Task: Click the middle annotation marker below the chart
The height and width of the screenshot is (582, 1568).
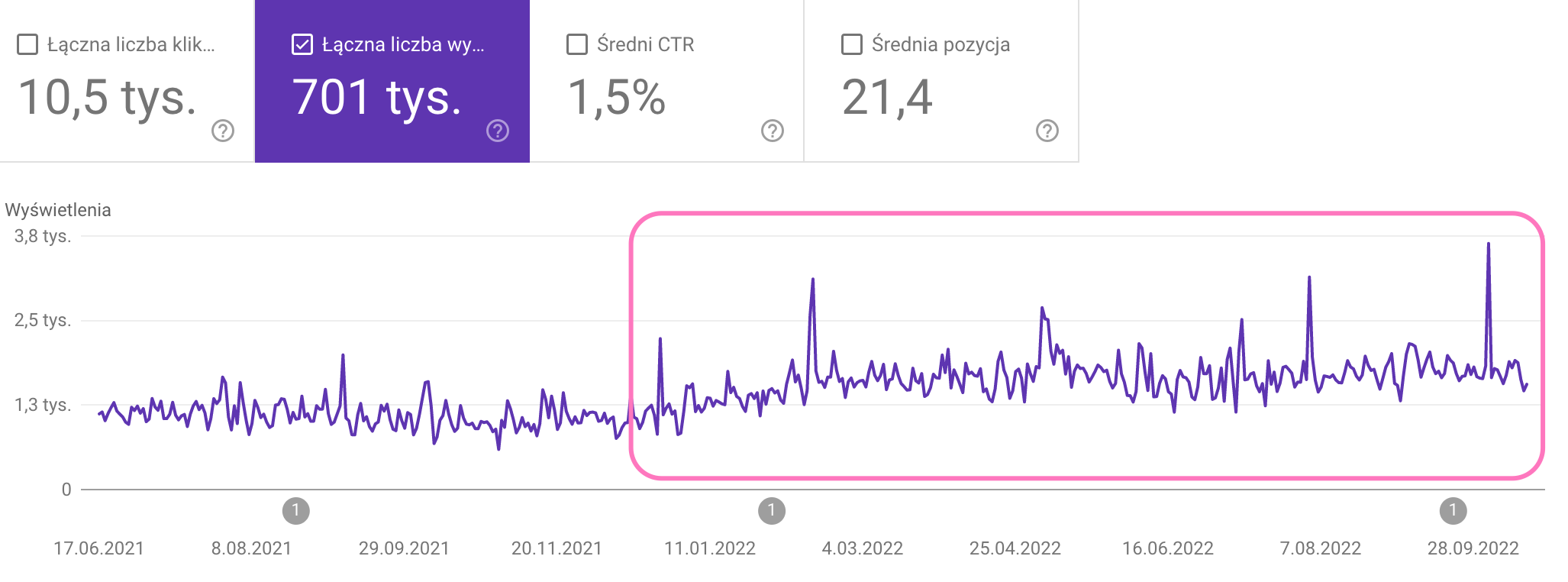Action: 770,511
